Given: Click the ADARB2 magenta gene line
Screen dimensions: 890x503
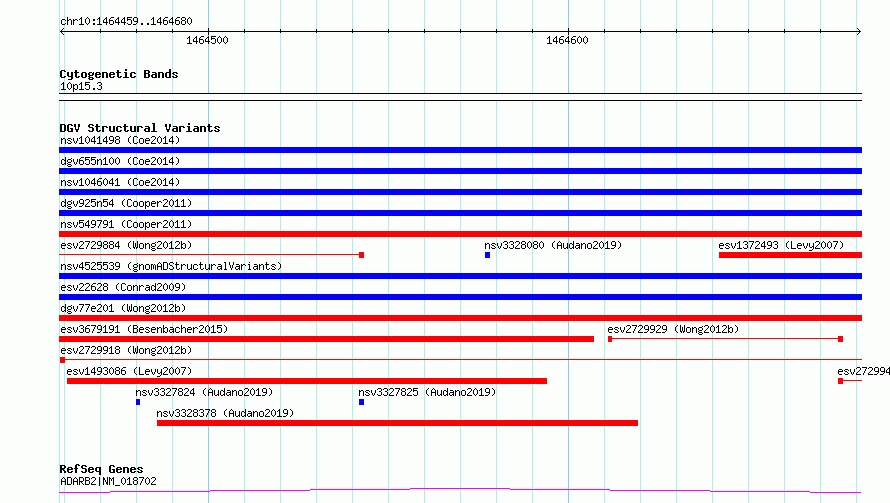Looking at the screenshot, I should (x=460, y=490).
